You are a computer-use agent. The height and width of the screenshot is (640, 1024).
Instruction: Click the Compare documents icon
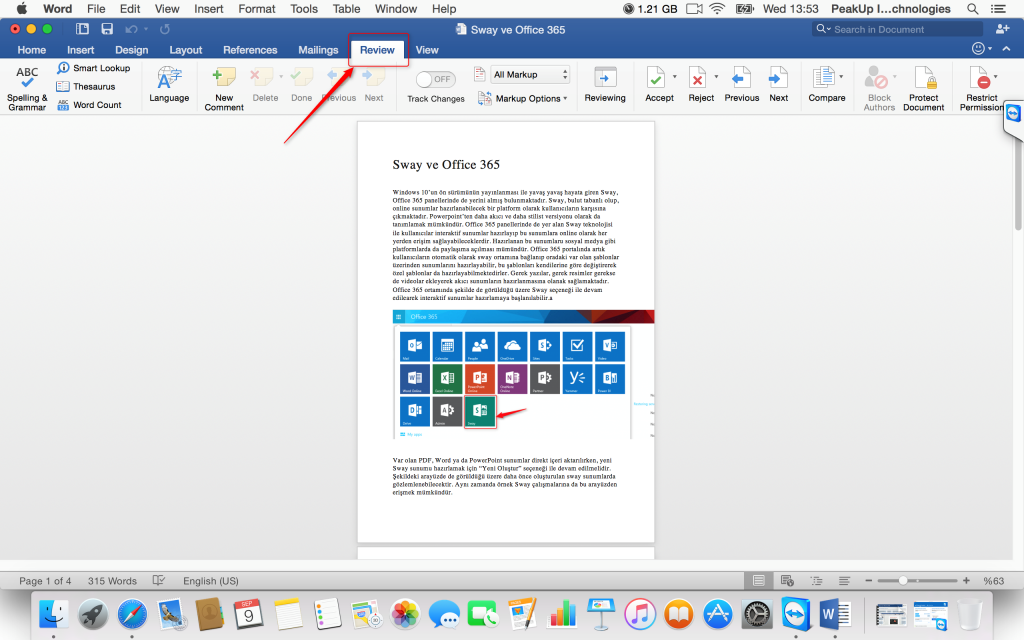(824, 78)
